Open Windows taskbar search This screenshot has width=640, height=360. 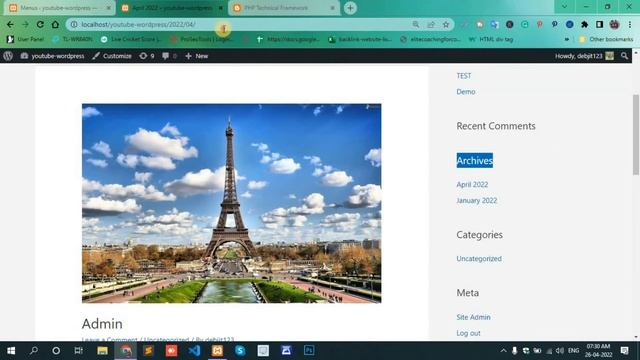(x=34, y=351)
